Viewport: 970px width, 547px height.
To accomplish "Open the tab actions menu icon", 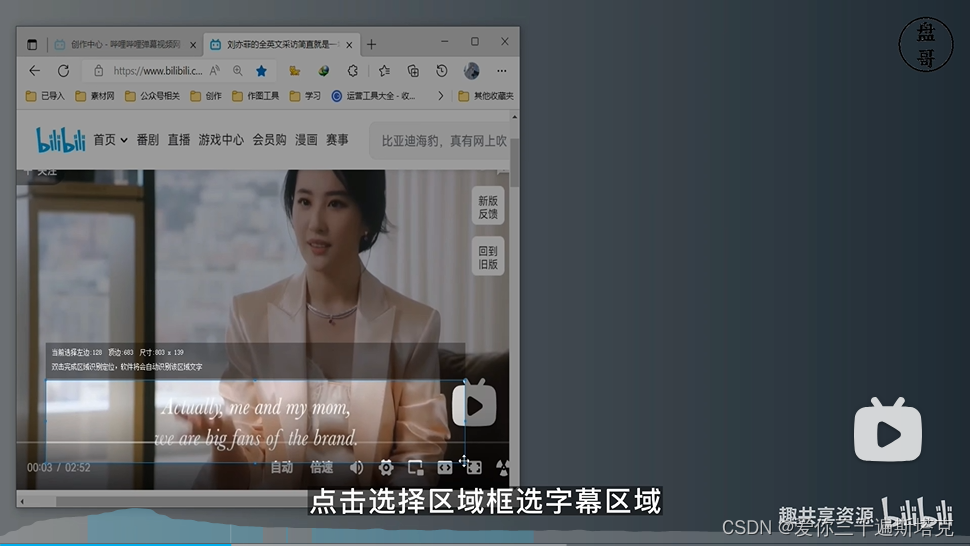I will tap(32, 45).
